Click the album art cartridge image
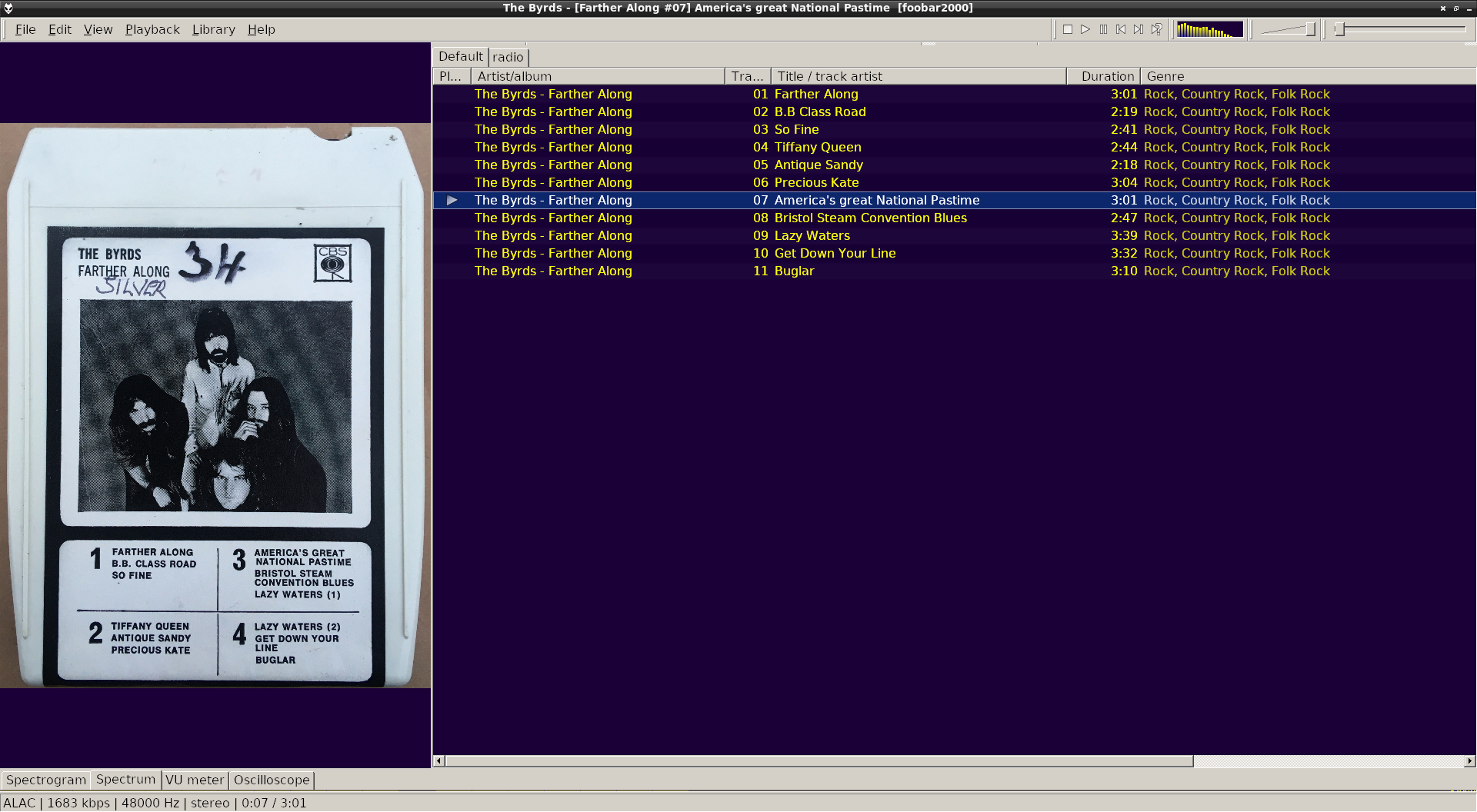The height and width of the screenshot is (812, 1477). pyautogui.click(x=215, y=405)
